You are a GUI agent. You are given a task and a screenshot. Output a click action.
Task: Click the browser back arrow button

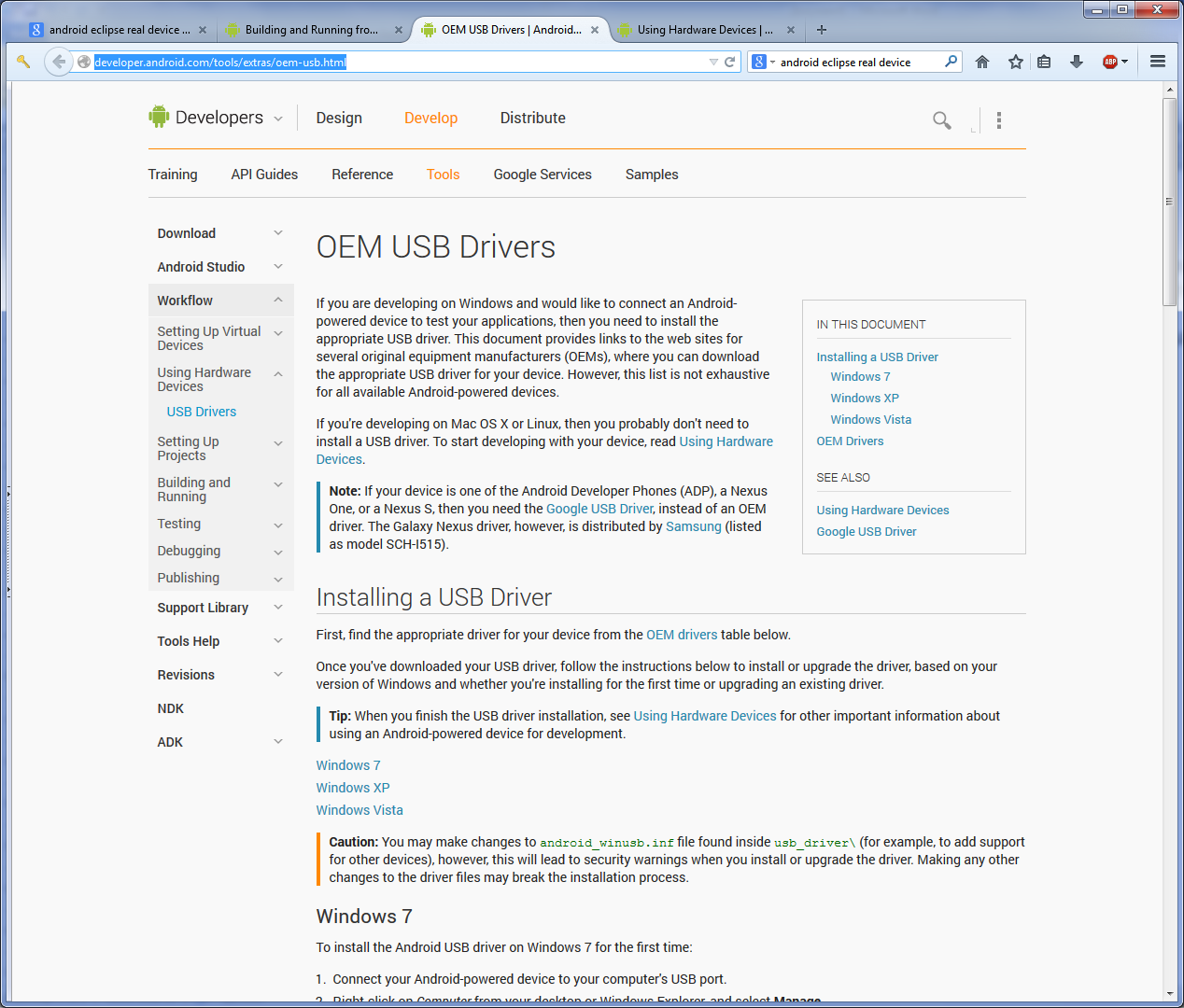coord(59,62)
